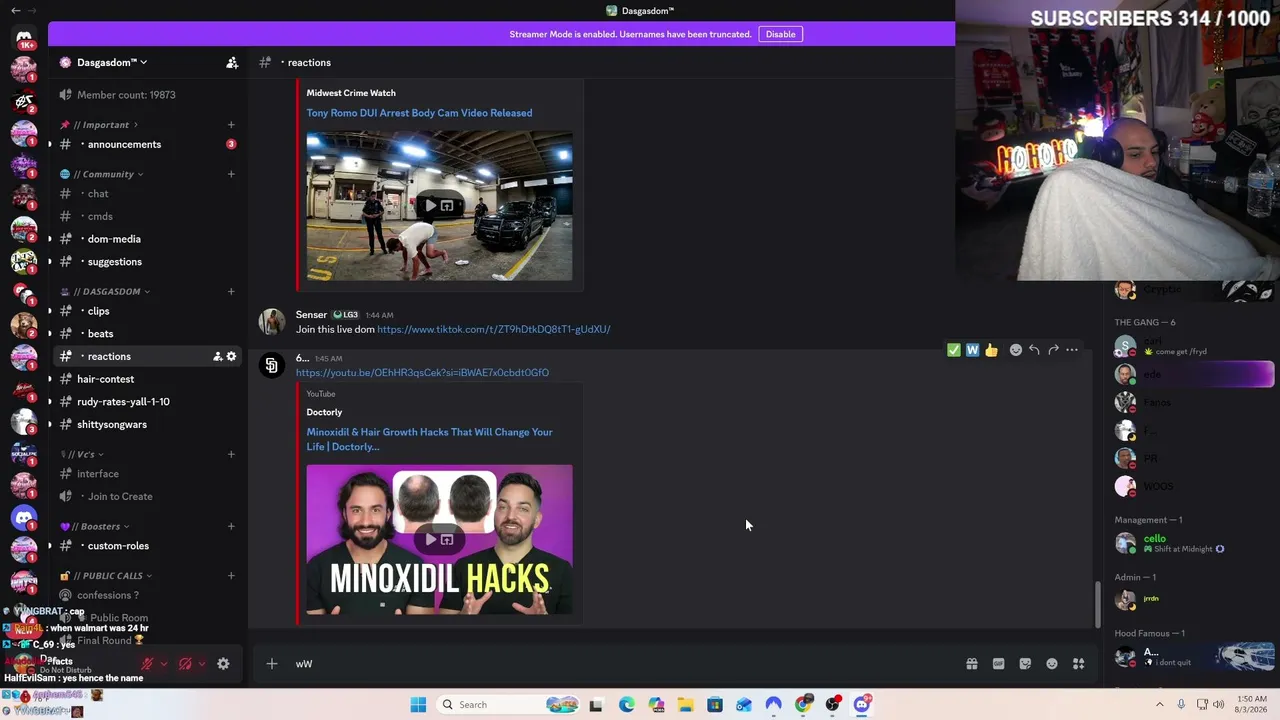
Task: Open the sticker picker icon
Action: (1025, 663)
